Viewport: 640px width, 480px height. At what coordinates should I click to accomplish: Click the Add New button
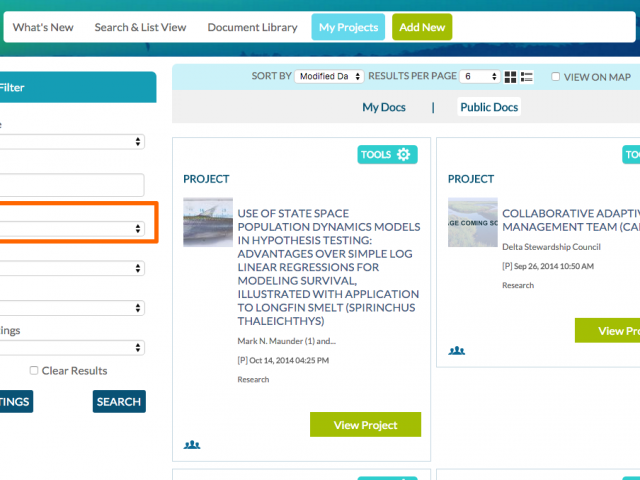coord(422,27)
